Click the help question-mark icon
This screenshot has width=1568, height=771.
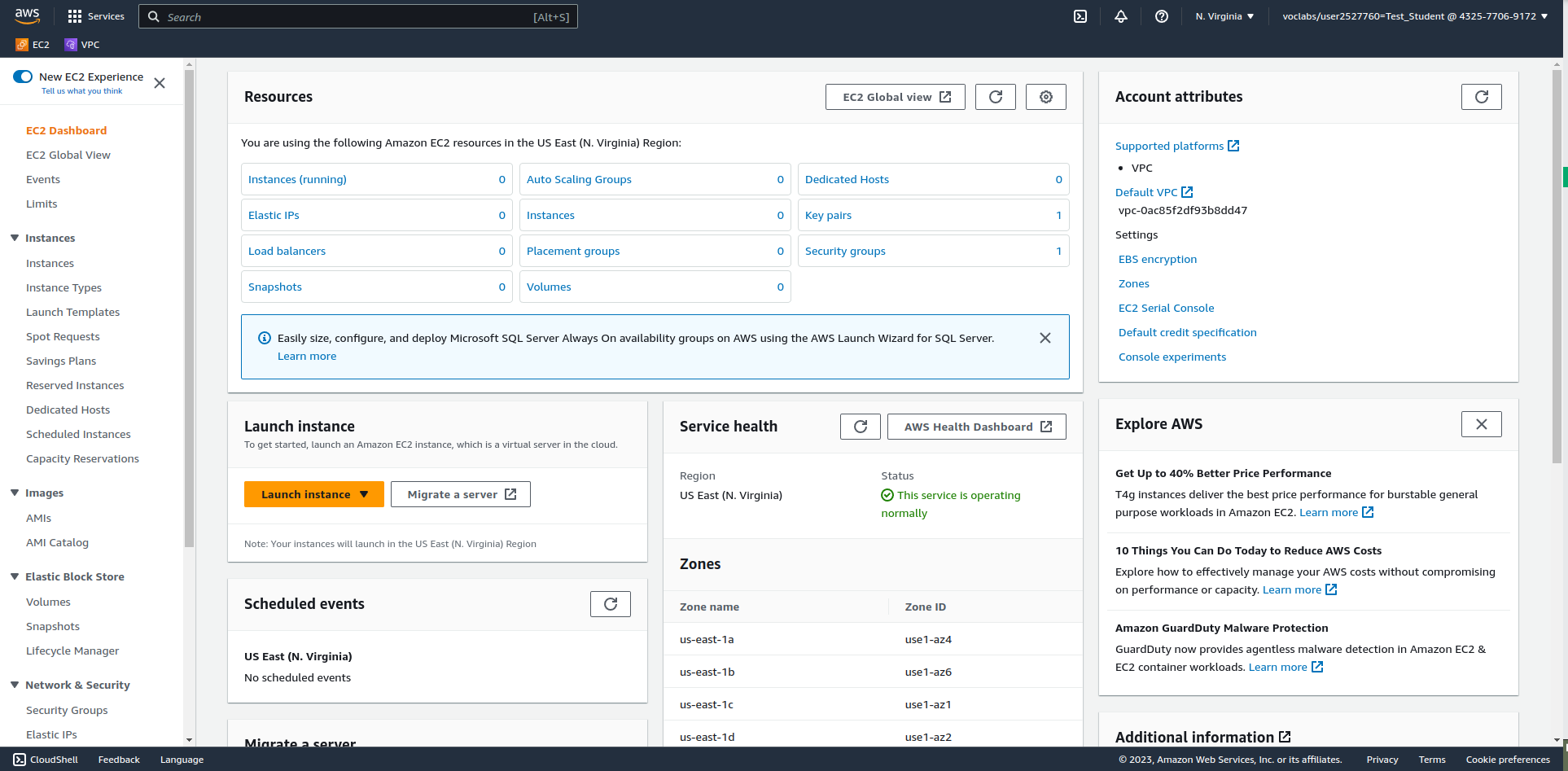coord(1162,16)
